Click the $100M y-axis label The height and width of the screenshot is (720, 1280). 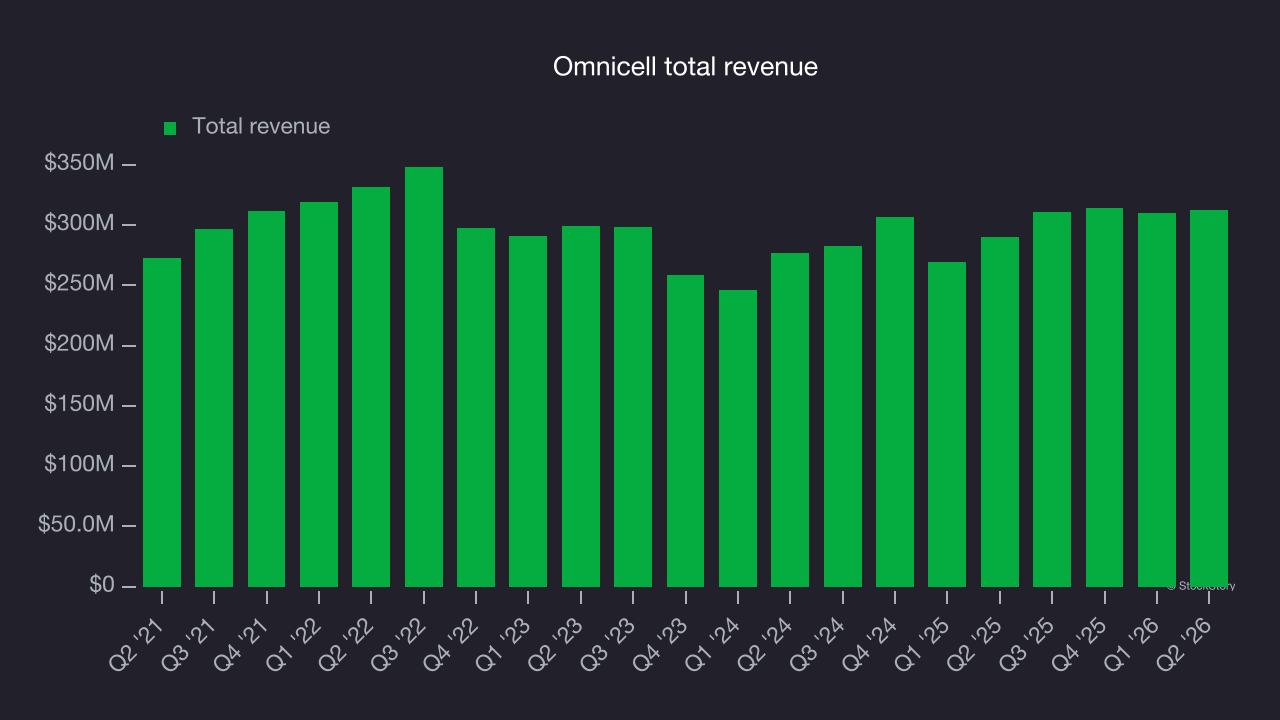(x=79, y=465)
